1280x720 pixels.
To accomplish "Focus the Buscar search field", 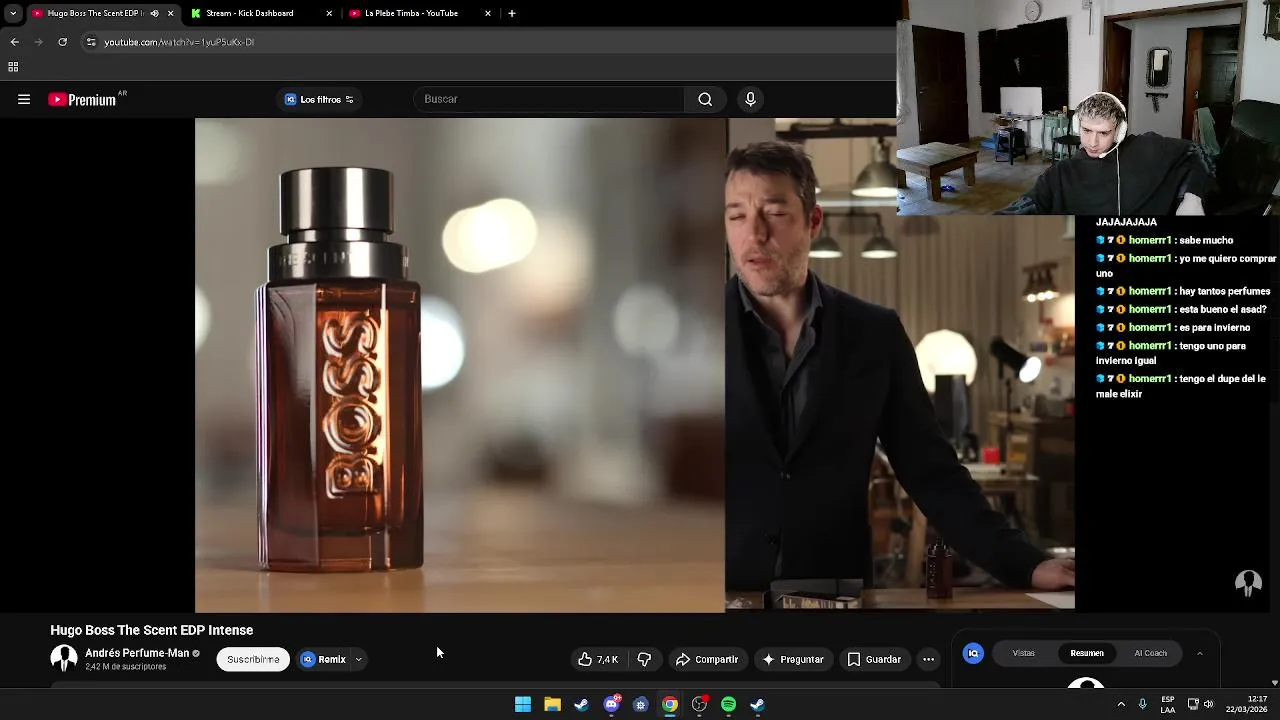I will [549, 99].
